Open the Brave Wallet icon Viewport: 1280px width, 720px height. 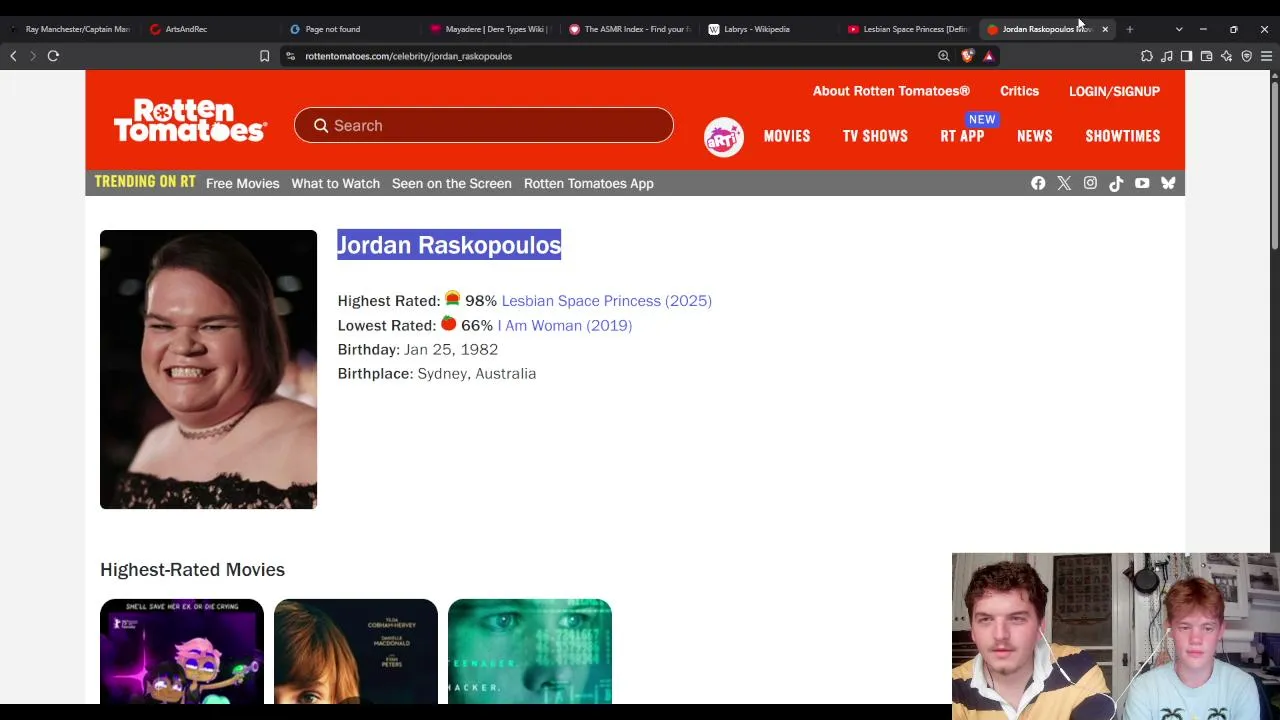[x=1206, y=56]
